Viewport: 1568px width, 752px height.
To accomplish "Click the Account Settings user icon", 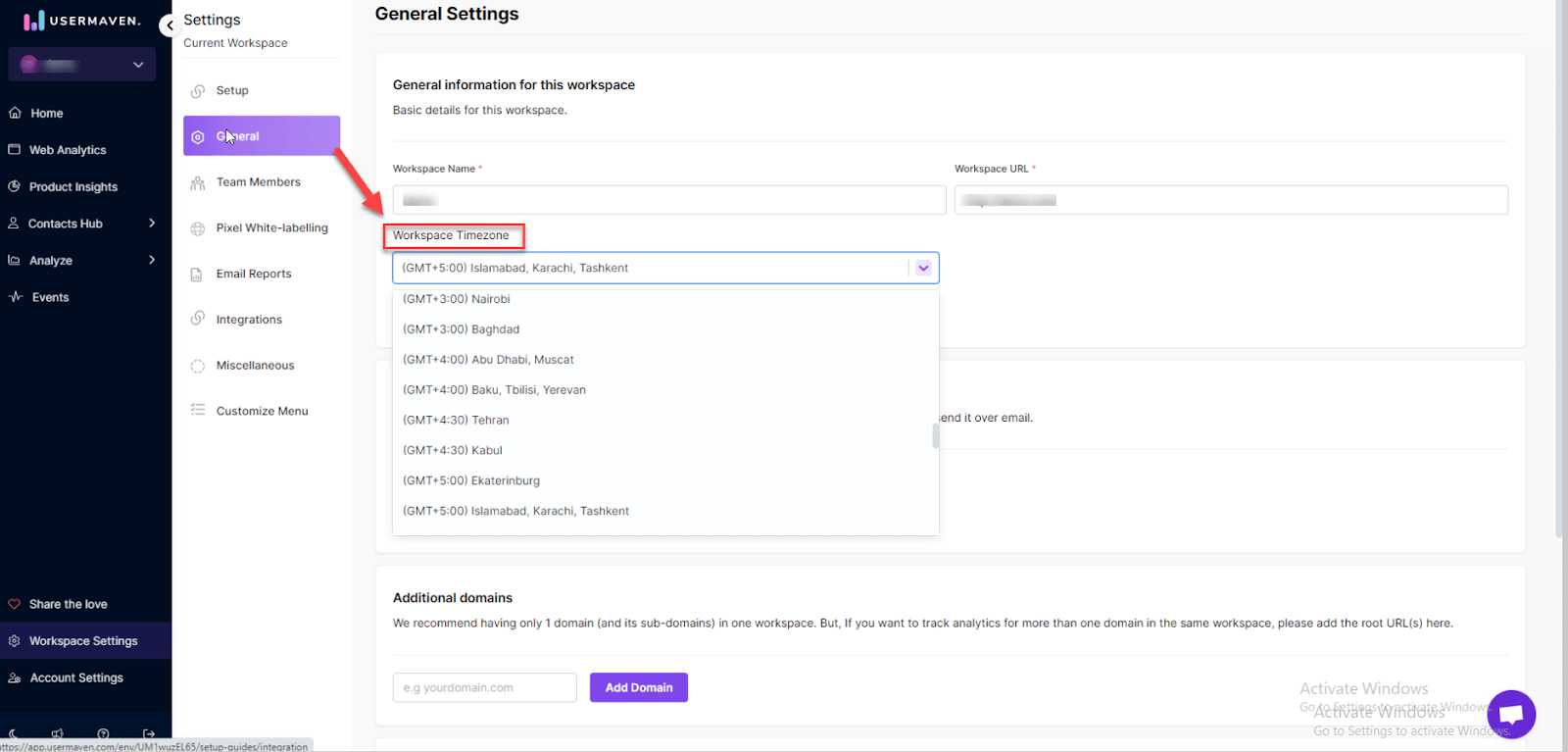I will pos(15,677).
